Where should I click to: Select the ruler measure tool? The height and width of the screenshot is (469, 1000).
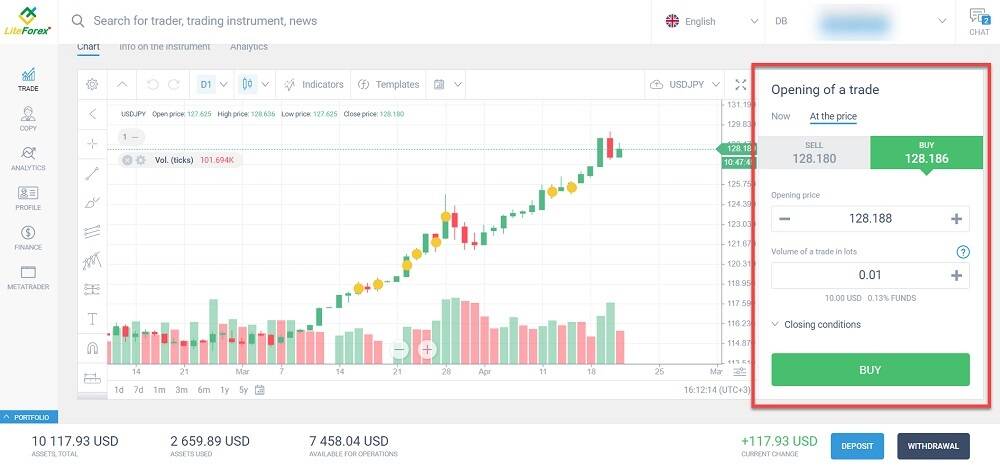pyautogui.click(x=92, y=378)
